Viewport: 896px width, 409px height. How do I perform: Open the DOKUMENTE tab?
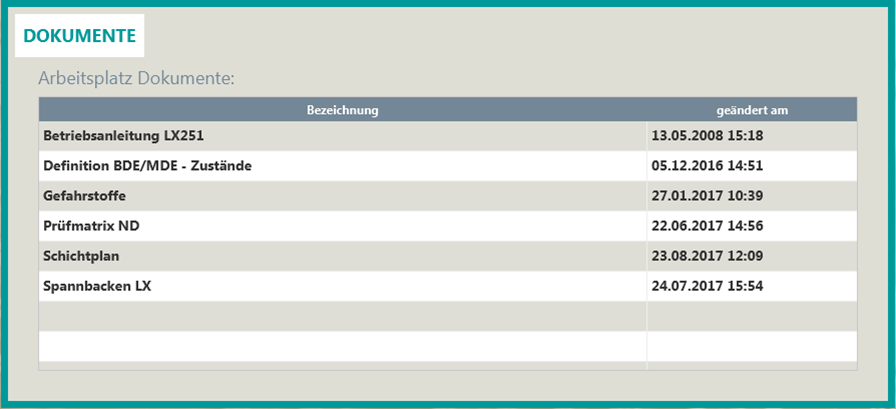(x=79, y=36)
